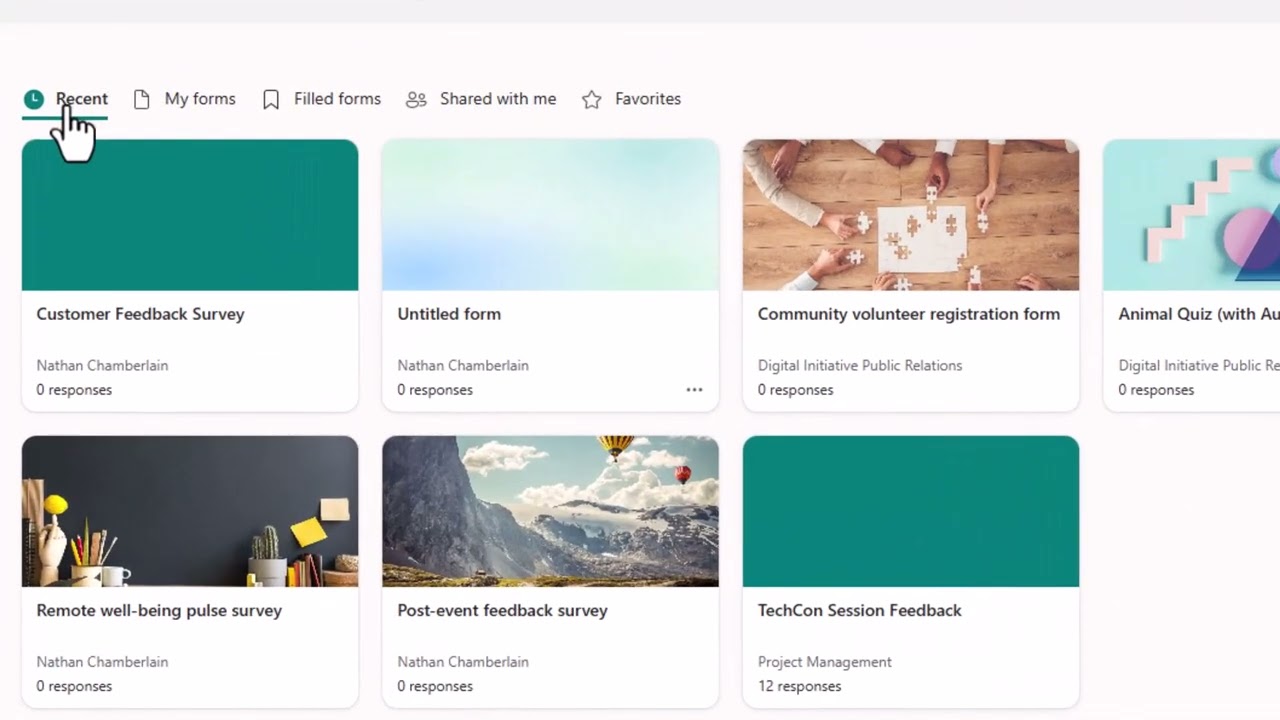Click the star icon beside Favorites
This screenshot has width=1280, height=720.
click(592, 99)
